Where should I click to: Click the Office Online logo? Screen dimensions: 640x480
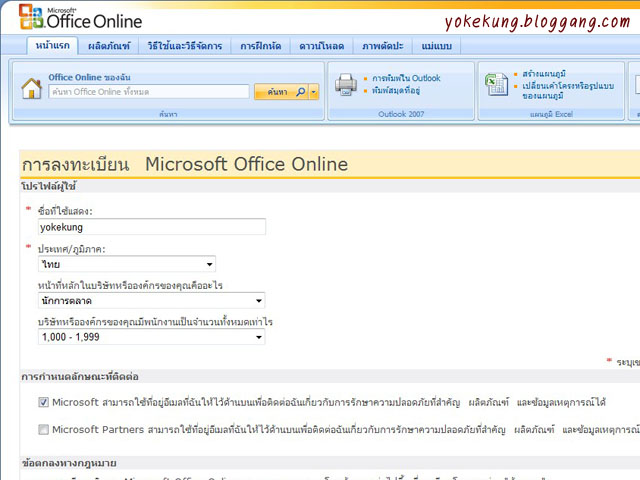click(x=80, y=17)
